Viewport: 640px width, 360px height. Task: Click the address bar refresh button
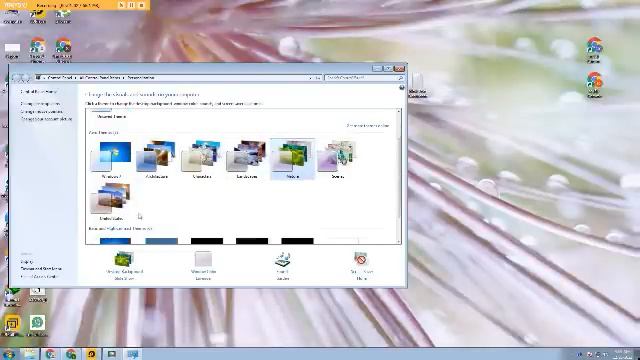click(318, 78)
